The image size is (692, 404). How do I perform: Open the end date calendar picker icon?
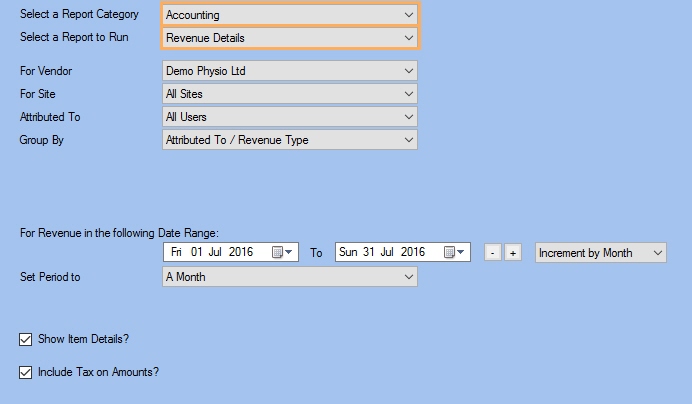pos(454,252)
